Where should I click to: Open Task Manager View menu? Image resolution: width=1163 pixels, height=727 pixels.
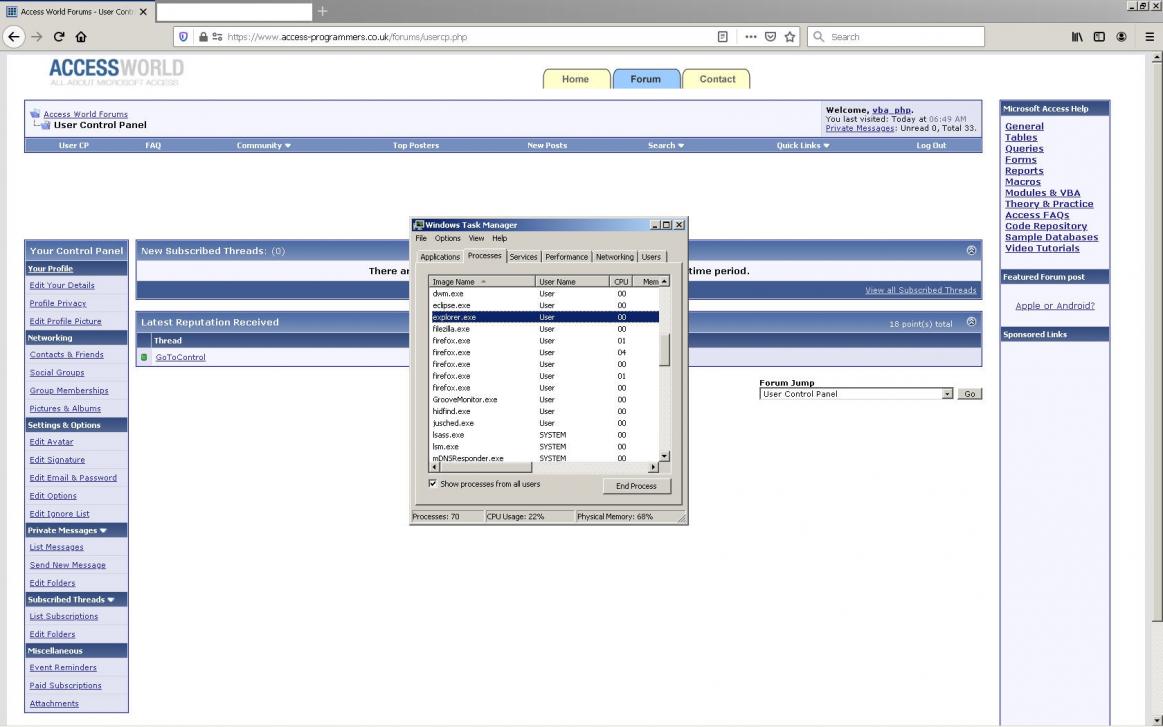476,238
